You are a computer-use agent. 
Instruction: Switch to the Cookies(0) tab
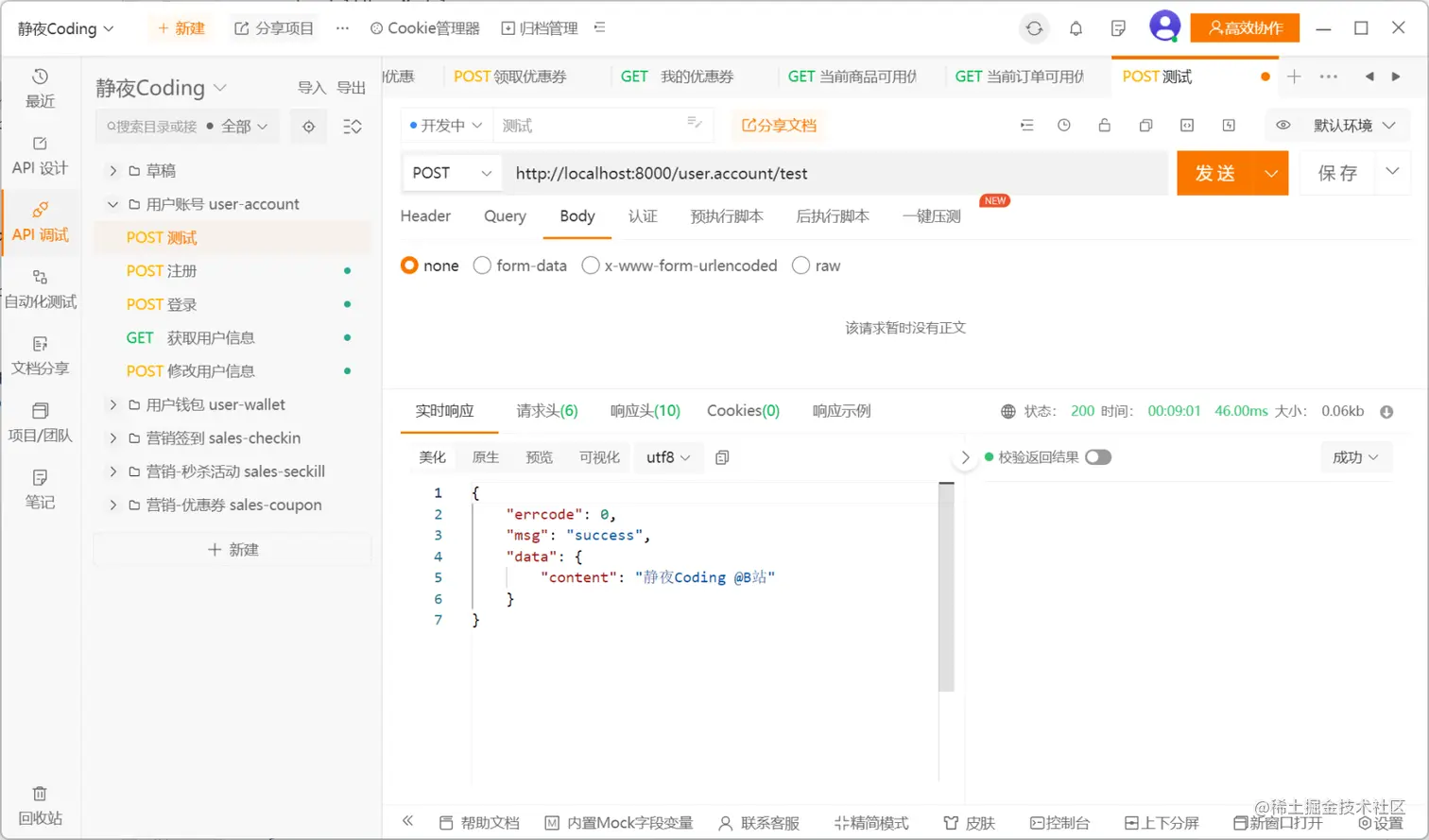click(x=743, y=411)
